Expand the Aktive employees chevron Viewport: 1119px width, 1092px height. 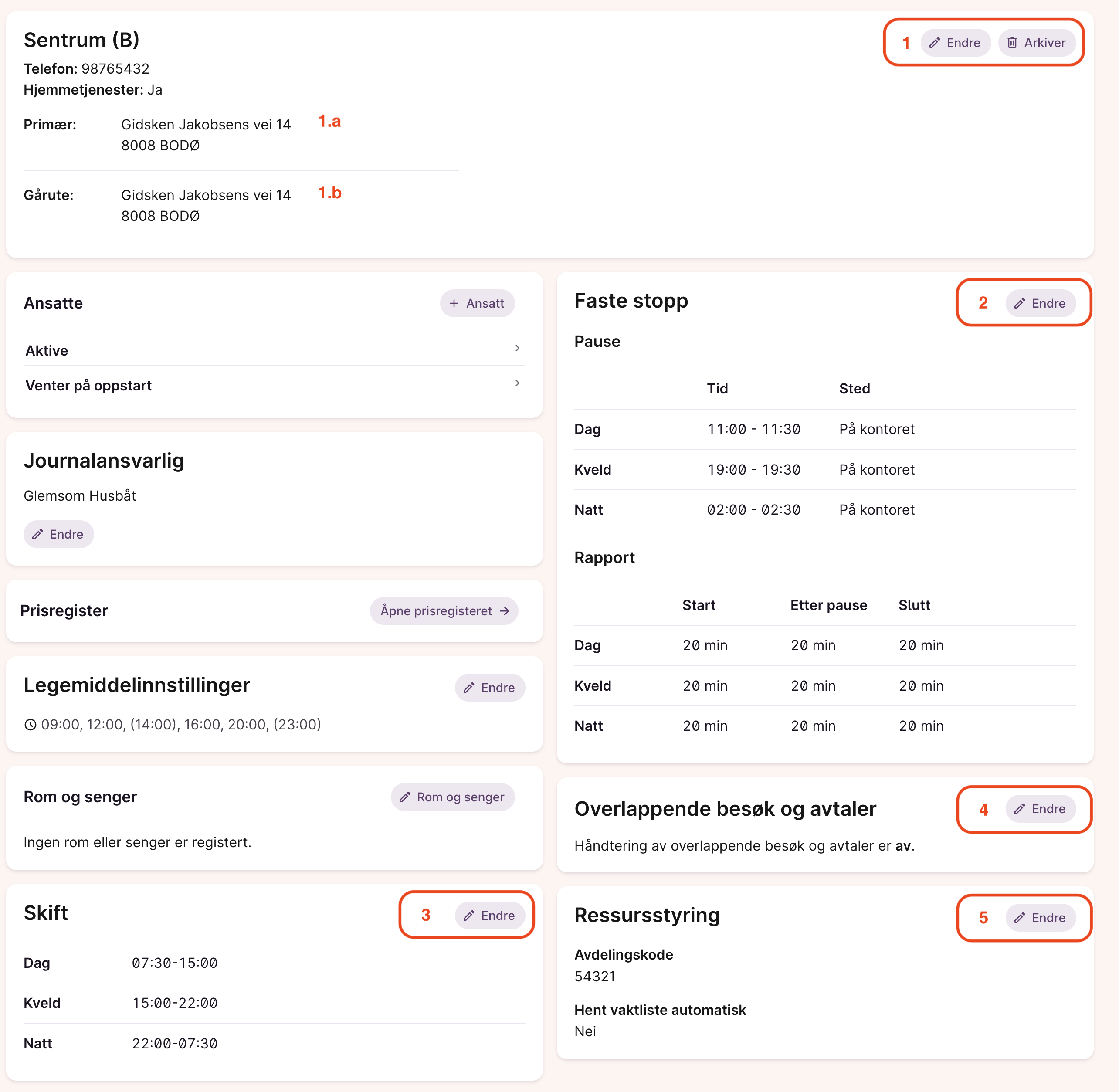coord(517,348)
